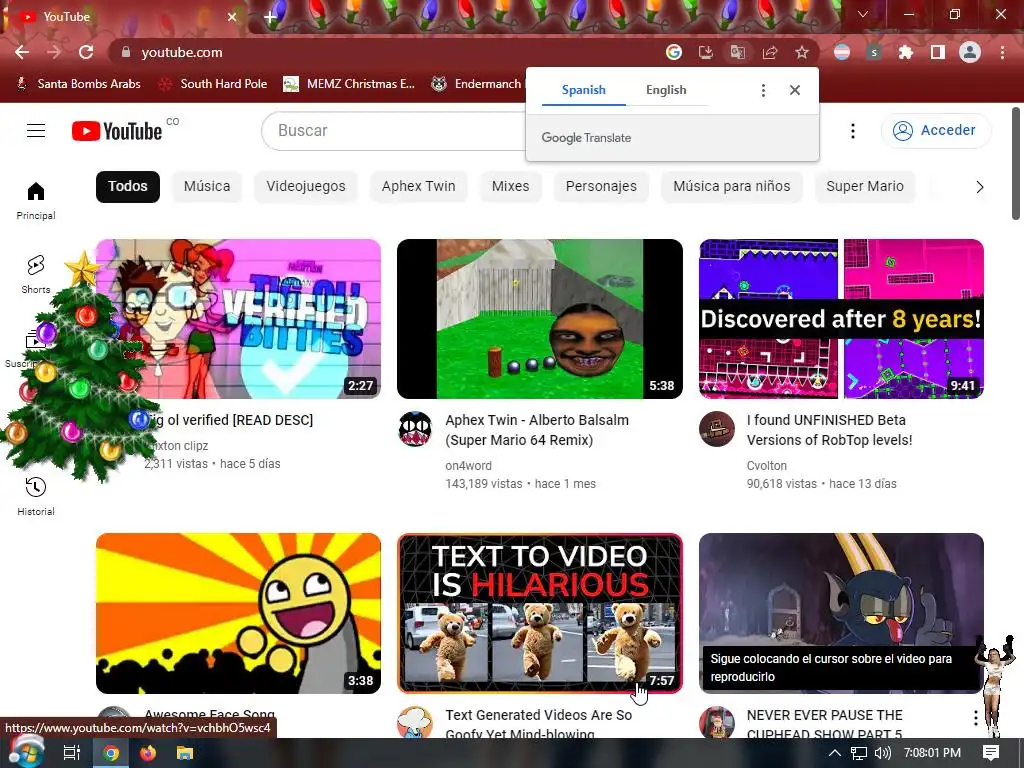Open Firefox from taskbar
This screenshot has height=768, width=1024.
pos(148,753)
